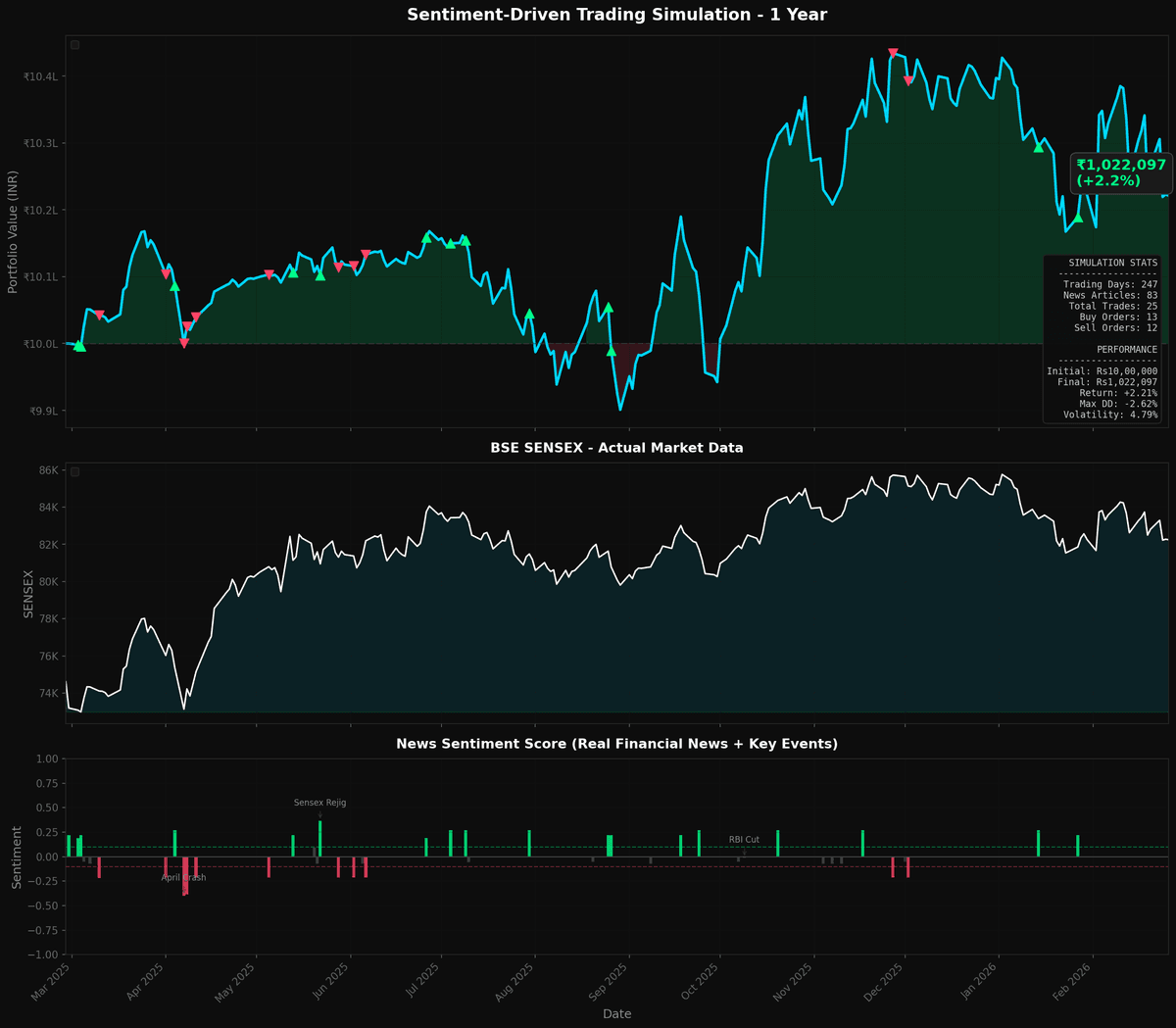Select the Sensex Rejig annotation label
The height and width of the screenshot is (1028, 1176).
tap(319, 803)
